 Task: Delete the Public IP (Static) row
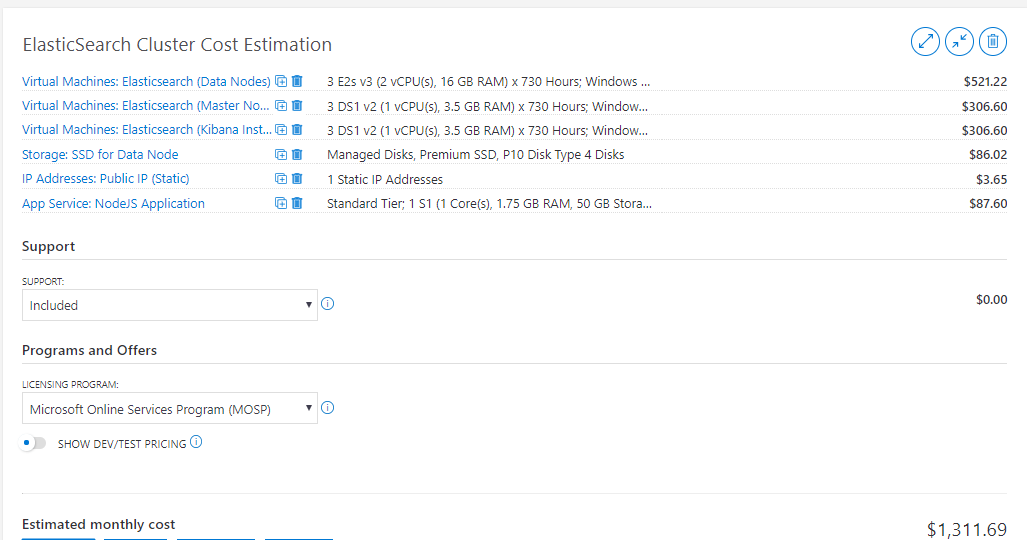pyautogui.click(x=297, y=178)
